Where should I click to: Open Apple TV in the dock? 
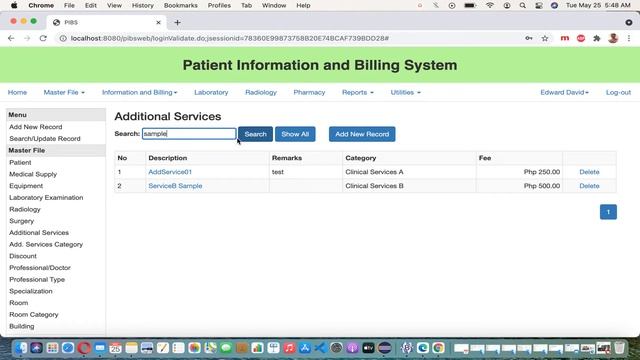pos(368,348)
